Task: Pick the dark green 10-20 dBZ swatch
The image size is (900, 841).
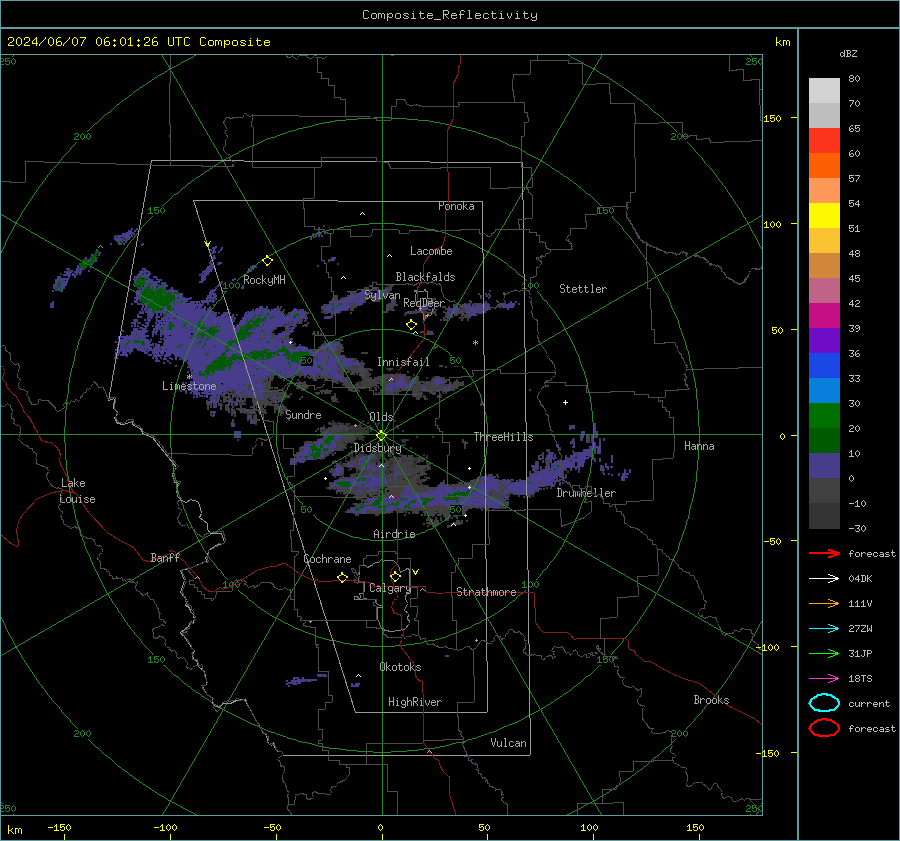Action: click(x=824, y=441)
